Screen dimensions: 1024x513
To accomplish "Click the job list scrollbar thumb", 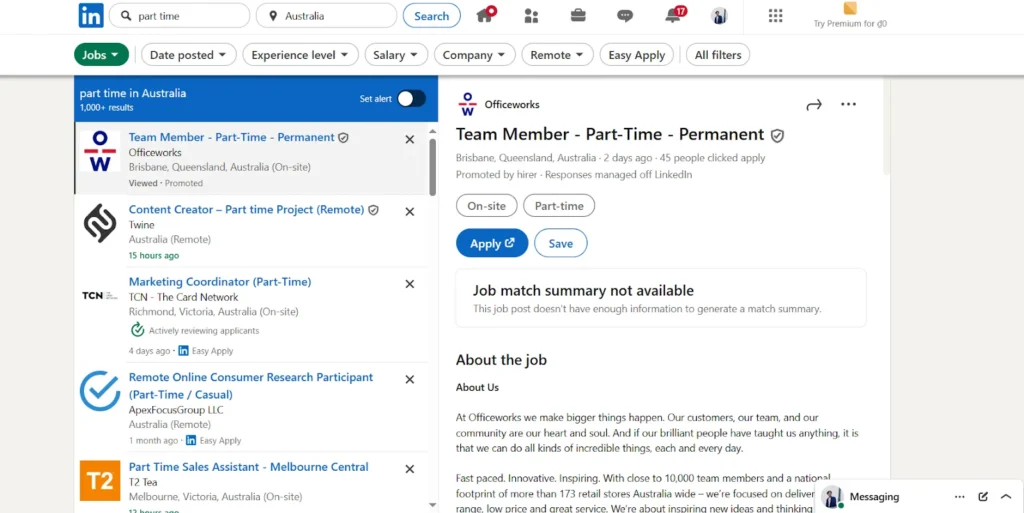I will click(432, 167).
